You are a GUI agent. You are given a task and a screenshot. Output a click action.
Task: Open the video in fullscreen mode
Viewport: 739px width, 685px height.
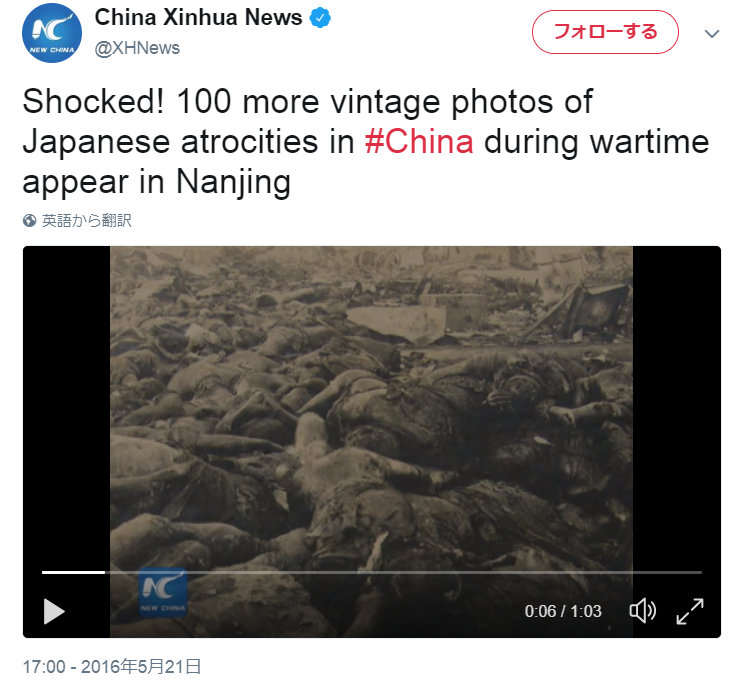pos(690,611)
